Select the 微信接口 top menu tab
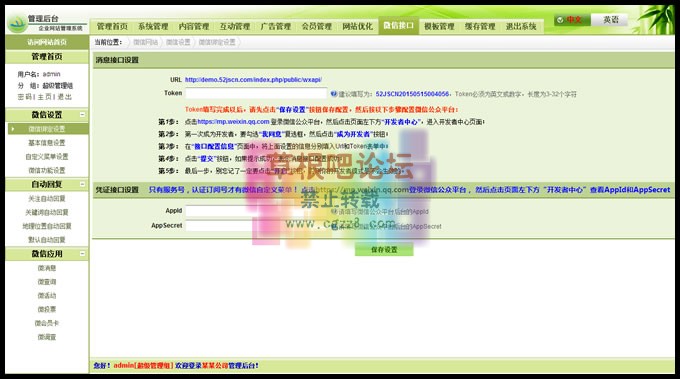The image size is (680, 379). [x=398, y=26]
